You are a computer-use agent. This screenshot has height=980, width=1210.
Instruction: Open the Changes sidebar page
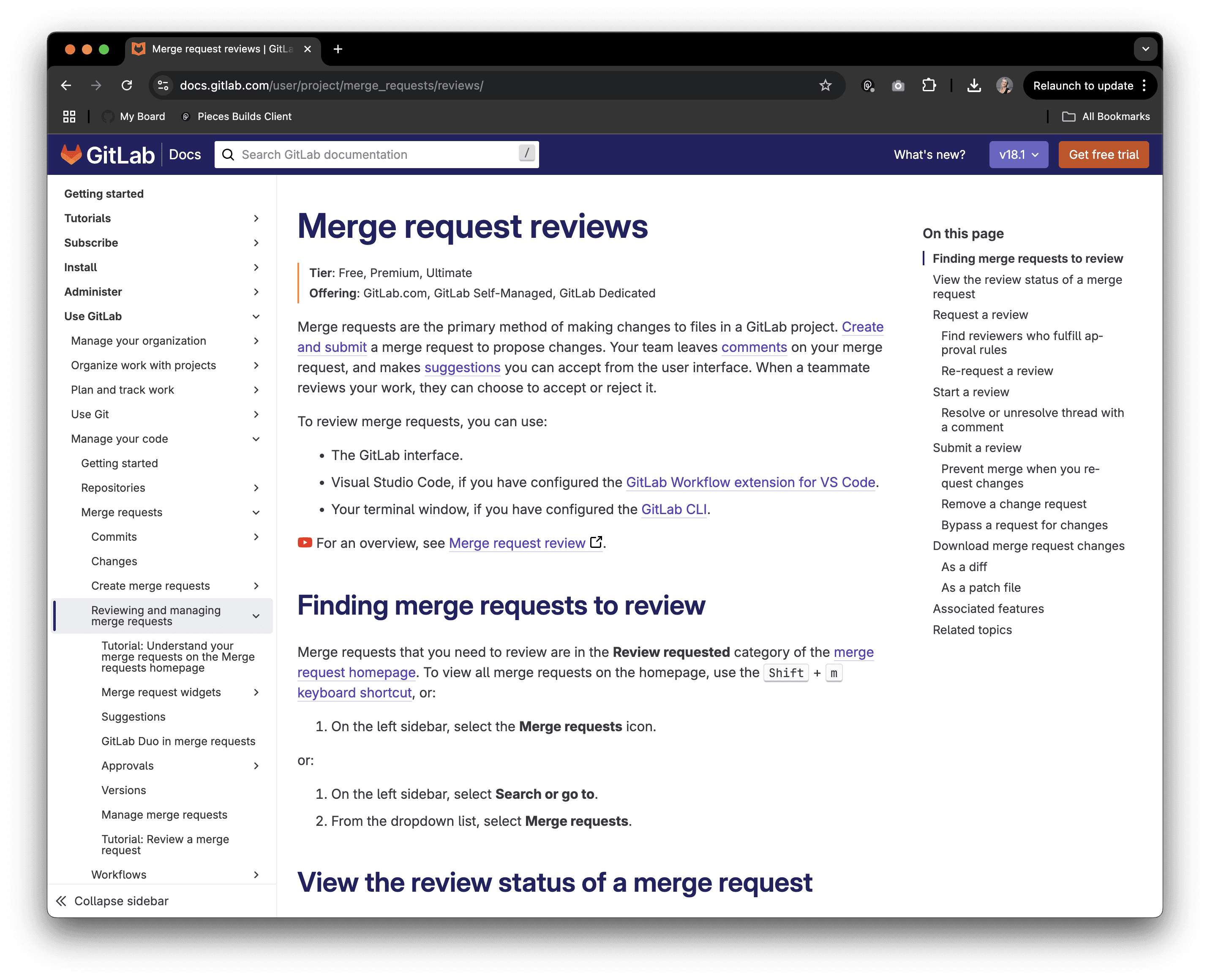(x=114, y=561)
